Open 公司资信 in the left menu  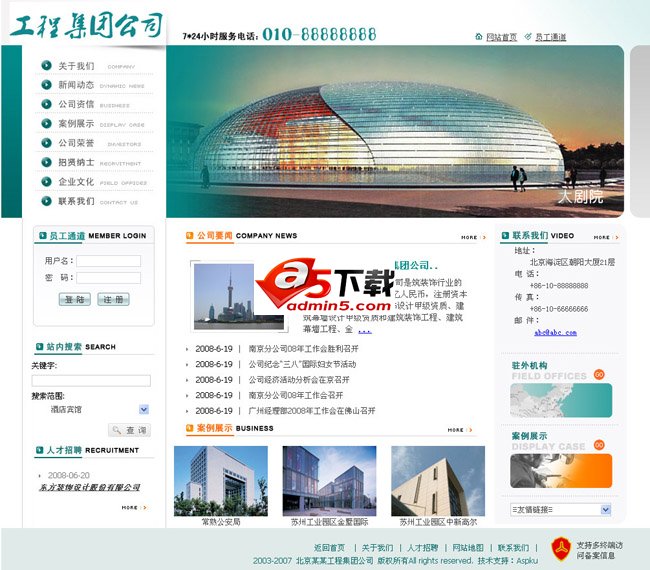(77, 104)
